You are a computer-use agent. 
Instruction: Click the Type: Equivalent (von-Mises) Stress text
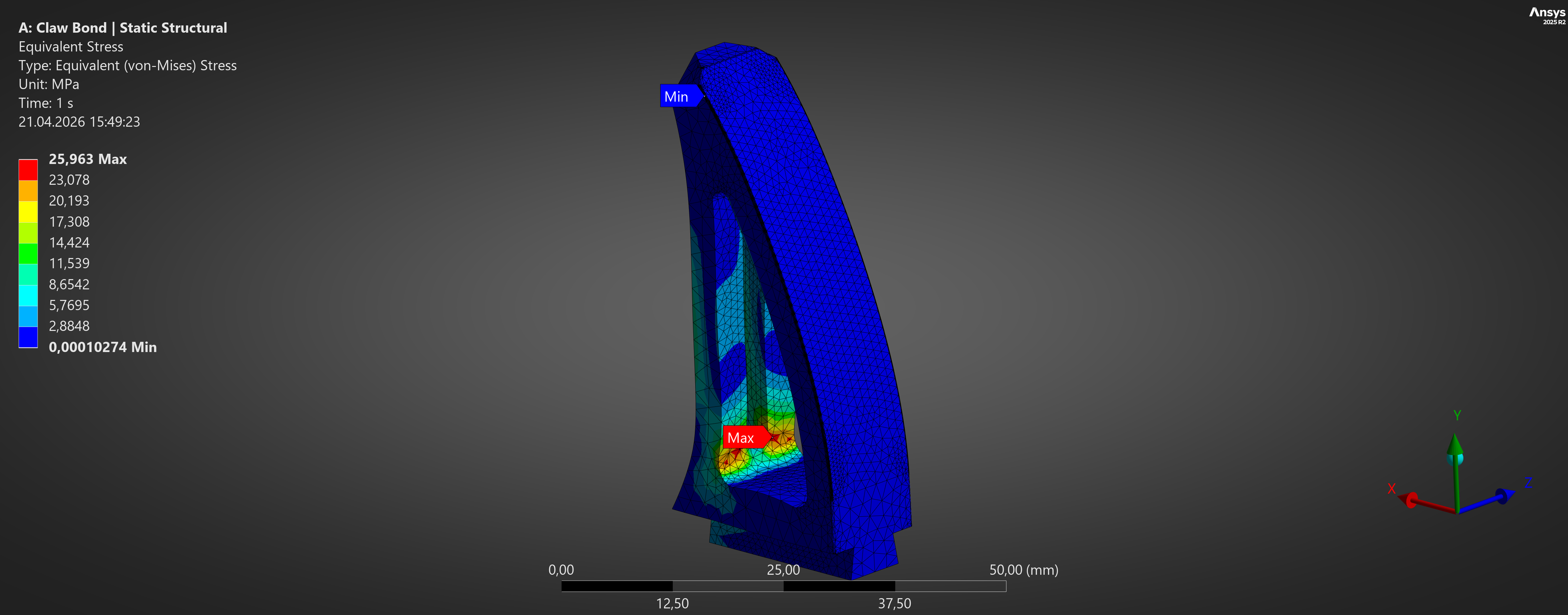pyautogui.click(x=127, y=65)
